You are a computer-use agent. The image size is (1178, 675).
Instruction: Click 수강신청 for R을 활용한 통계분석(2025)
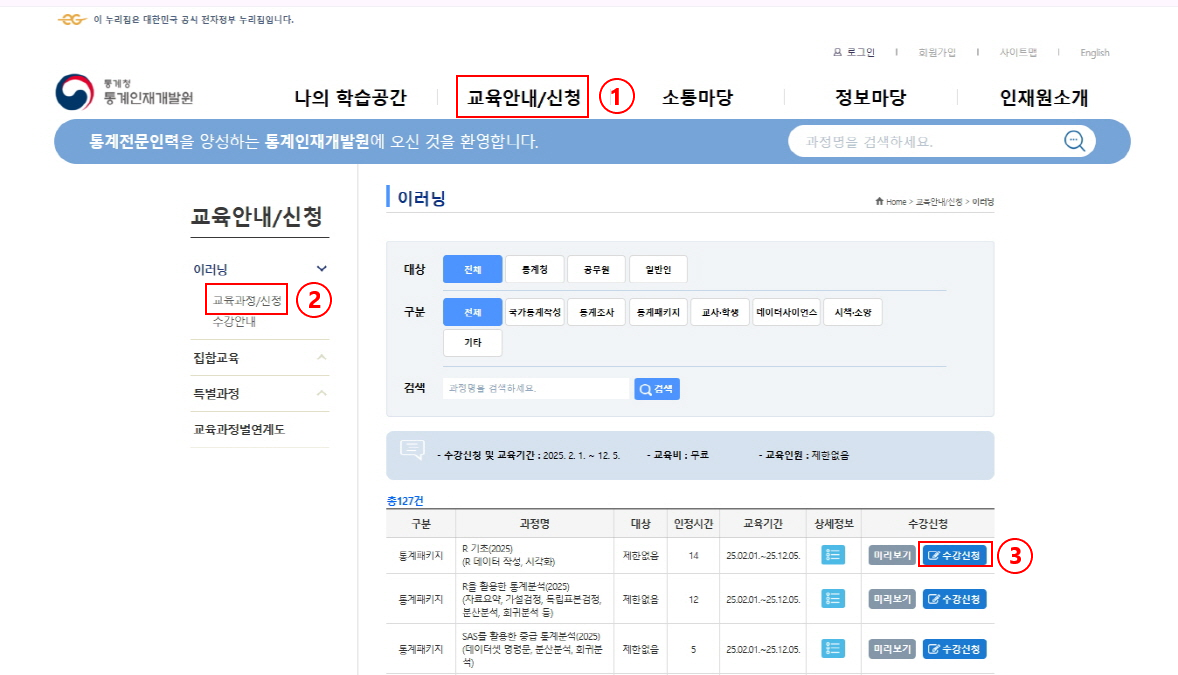click(954, 599)
